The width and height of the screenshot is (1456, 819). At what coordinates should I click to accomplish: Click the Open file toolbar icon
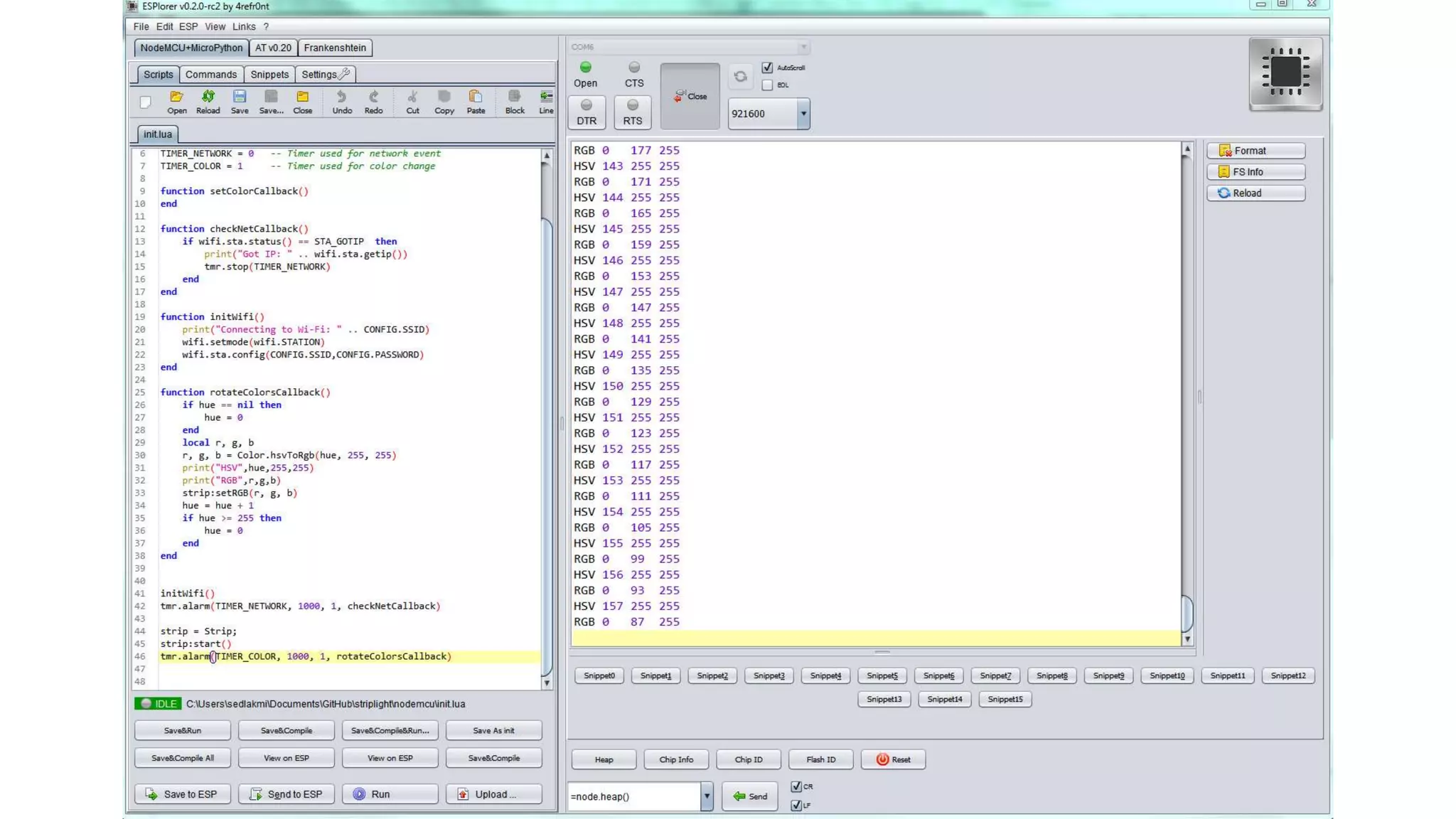pyautogui.click(x=176, y=102)
